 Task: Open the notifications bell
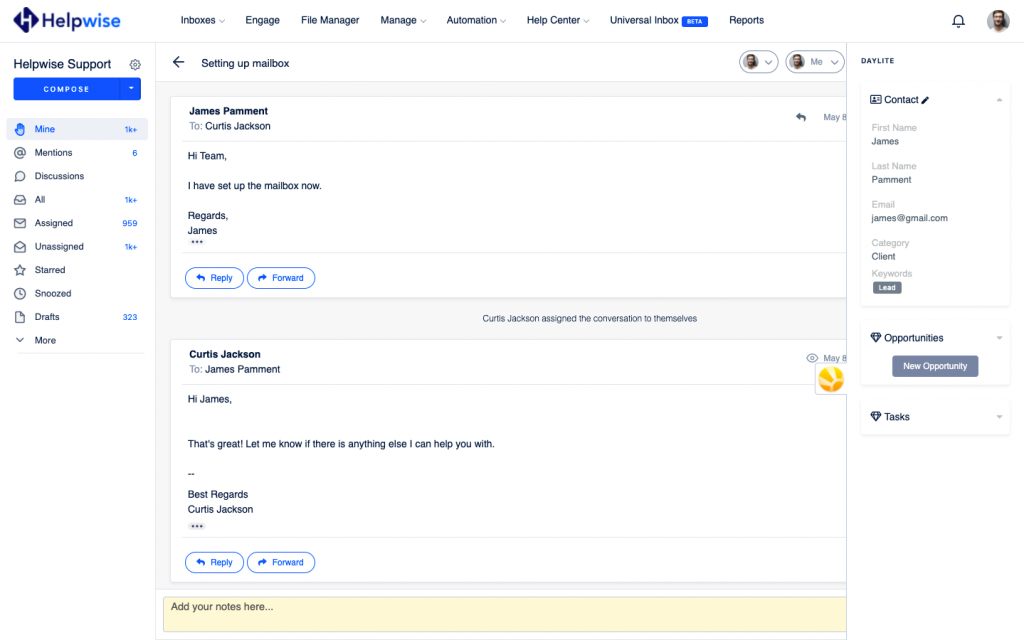pos(958,21)
